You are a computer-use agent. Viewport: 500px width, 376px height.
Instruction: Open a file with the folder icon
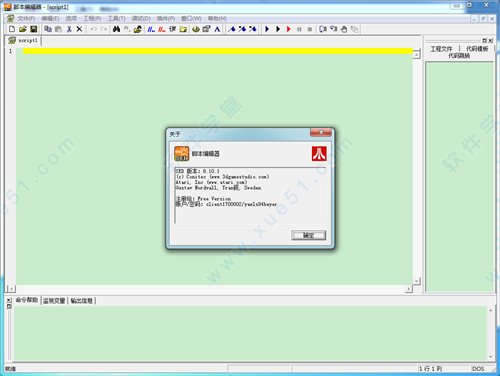(23, 29)
